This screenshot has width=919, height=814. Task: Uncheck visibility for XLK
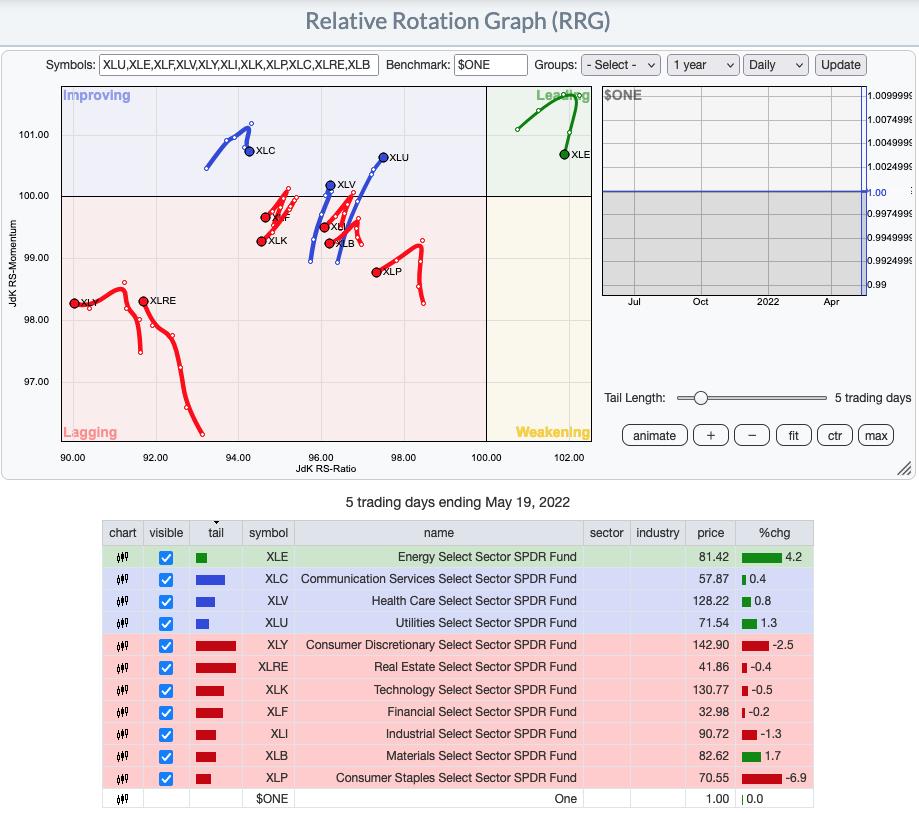(x=166, y=690)
